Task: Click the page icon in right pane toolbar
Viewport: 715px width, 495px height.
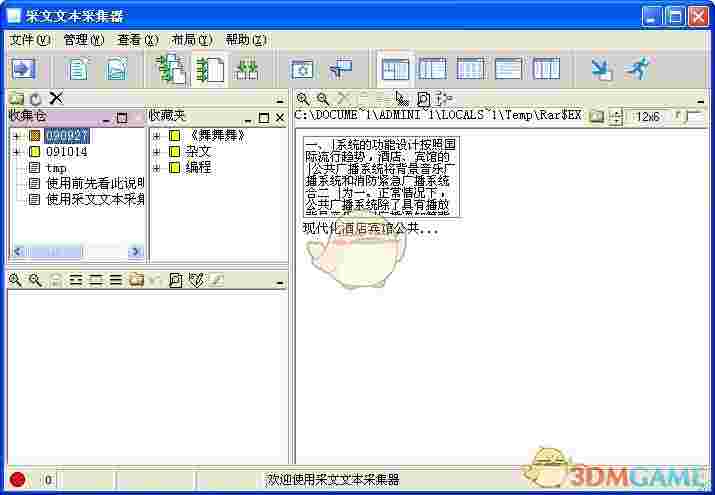Action: [424, 99]
